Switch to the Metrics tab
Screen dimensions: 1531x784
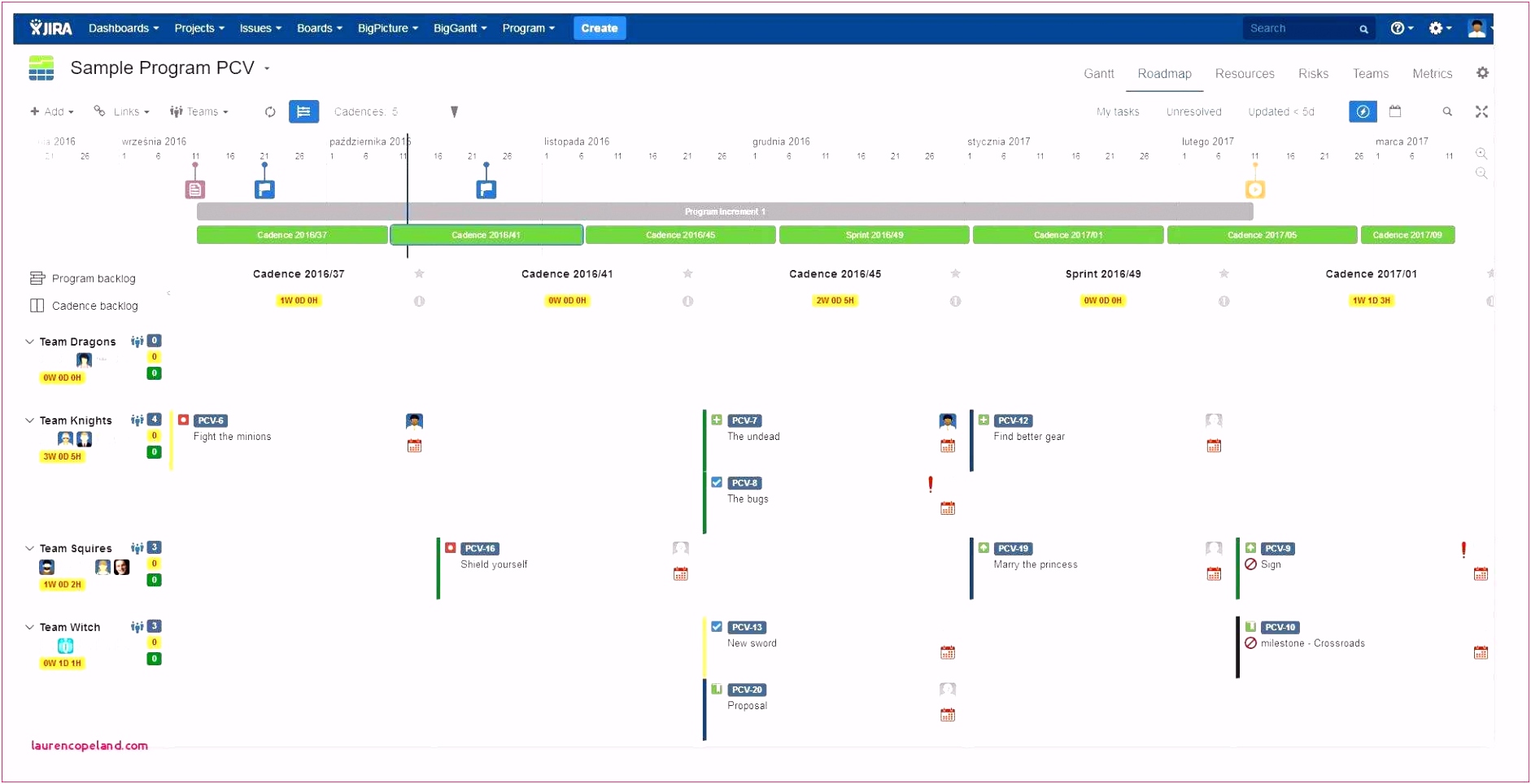pyautogui.click(x=1432, y=73)
